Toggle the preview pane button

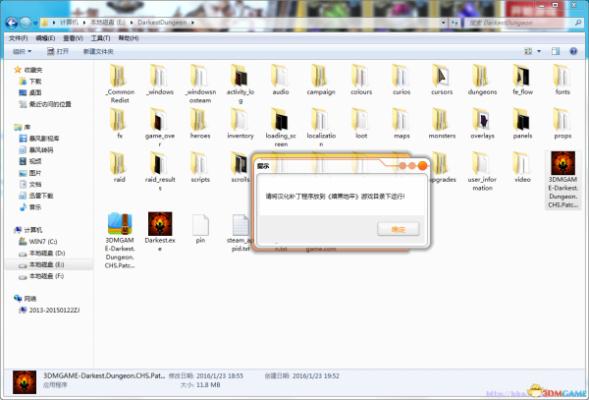(x=556, y=51)
